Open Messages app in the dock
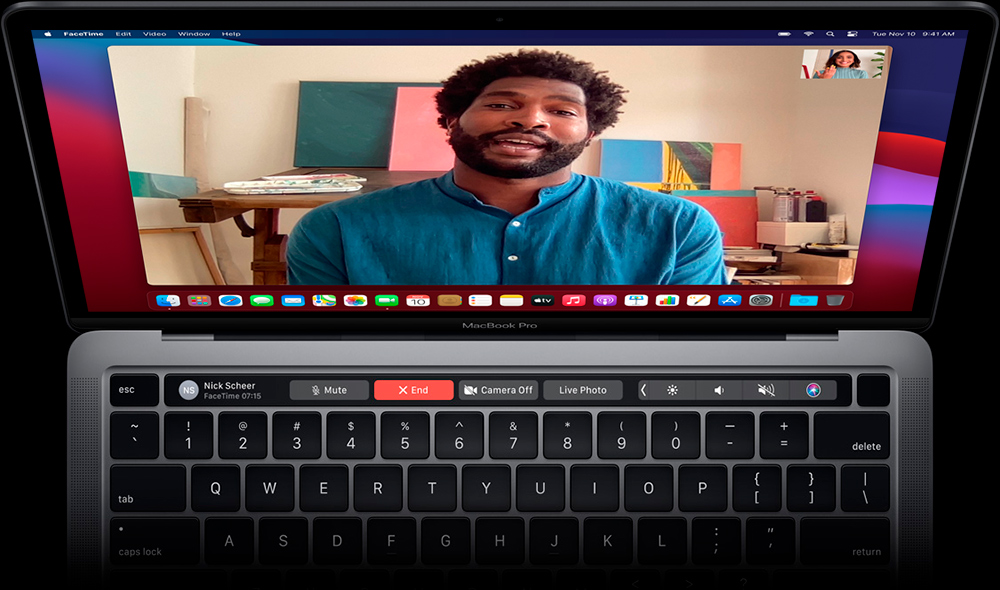This screenshot has height=590, width=1000. [x=262, y=300]
